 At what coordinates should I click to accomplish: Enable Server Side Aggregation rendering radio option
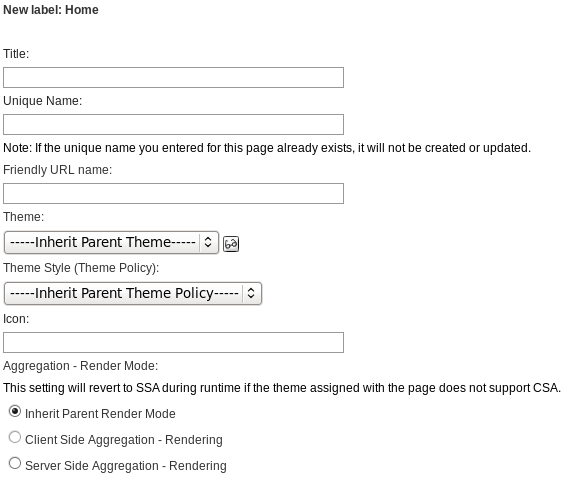15,463
